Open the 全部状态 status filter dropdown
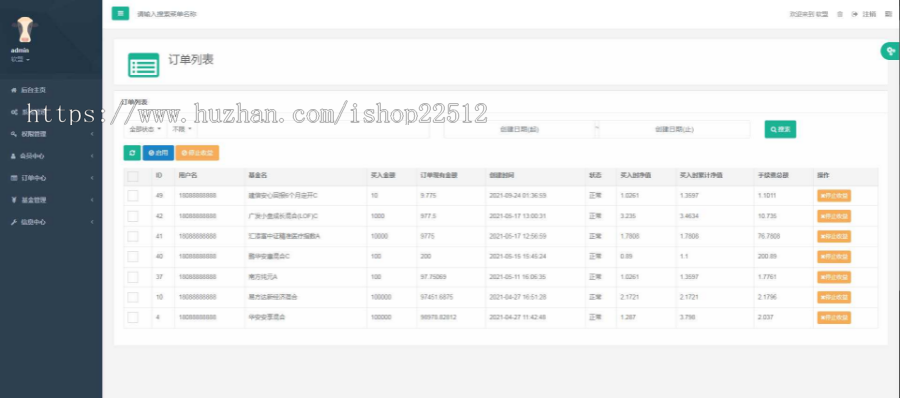The height and width of the screenshot is (398, 900). click(x=145, y=129)
